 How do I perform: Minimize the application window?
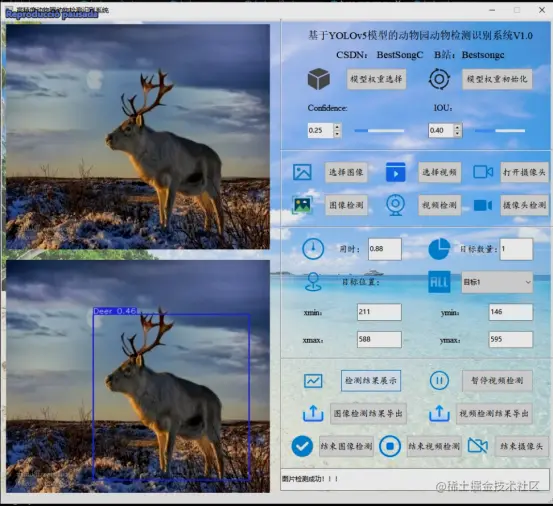(x=492, y=10)
